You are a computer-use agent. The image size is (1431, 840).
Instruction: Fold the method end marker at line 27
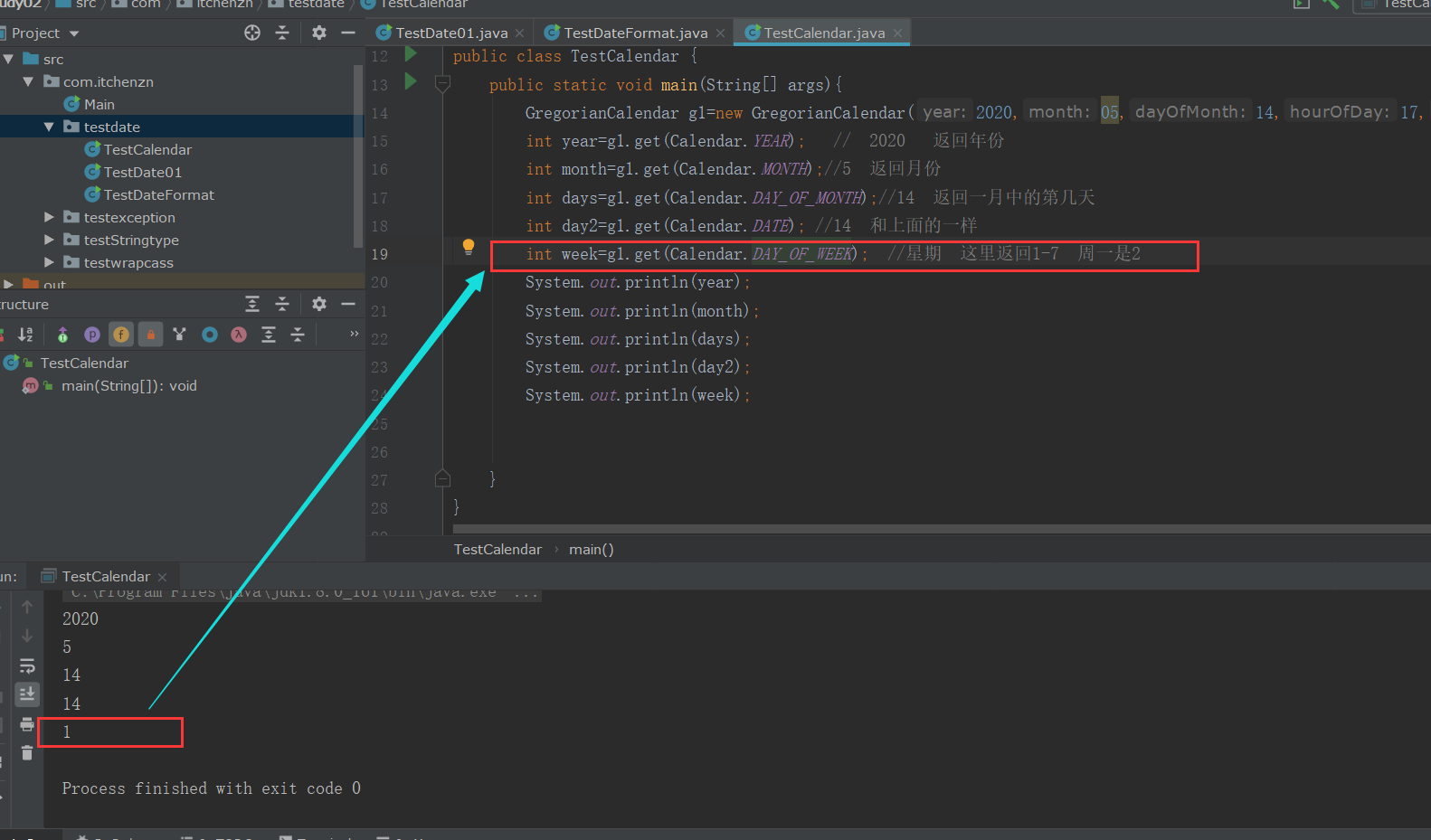(442, 478)
